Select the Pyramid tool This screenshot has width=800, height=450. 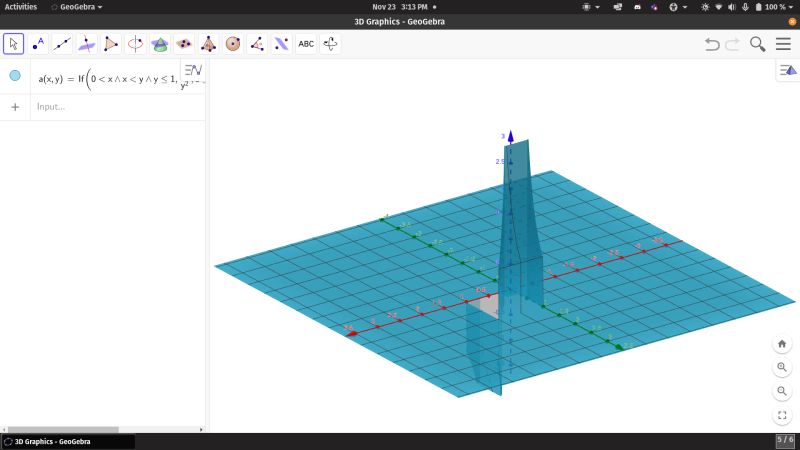click(208, 44)
